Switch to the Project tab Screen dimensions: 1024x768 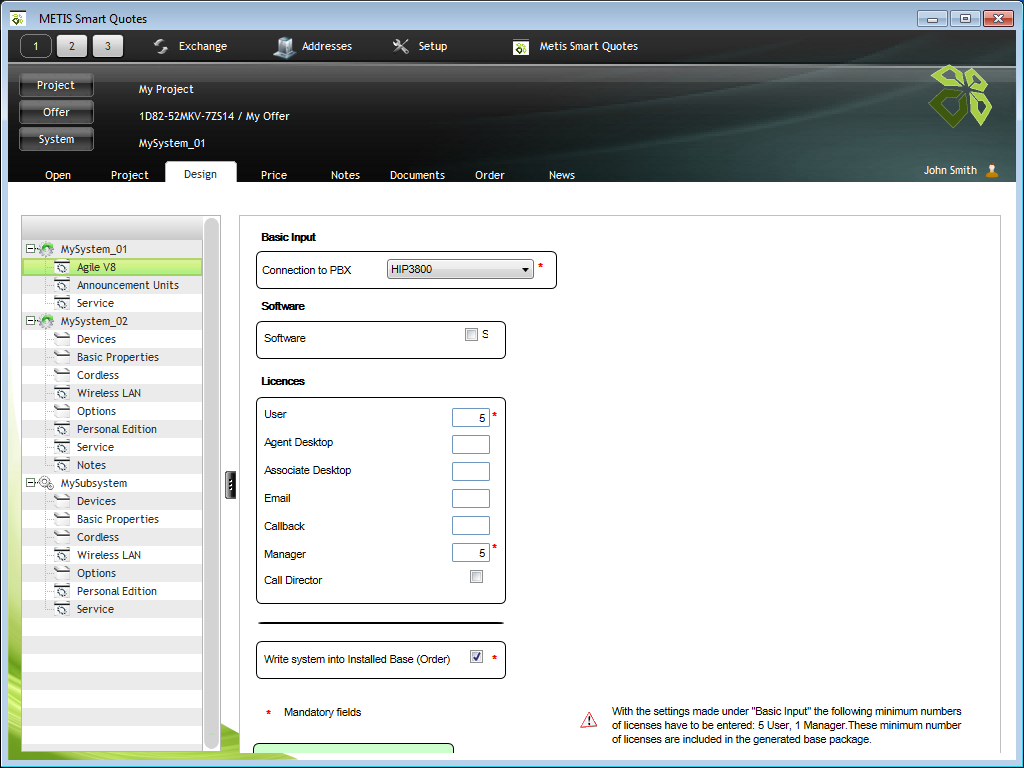129,175
